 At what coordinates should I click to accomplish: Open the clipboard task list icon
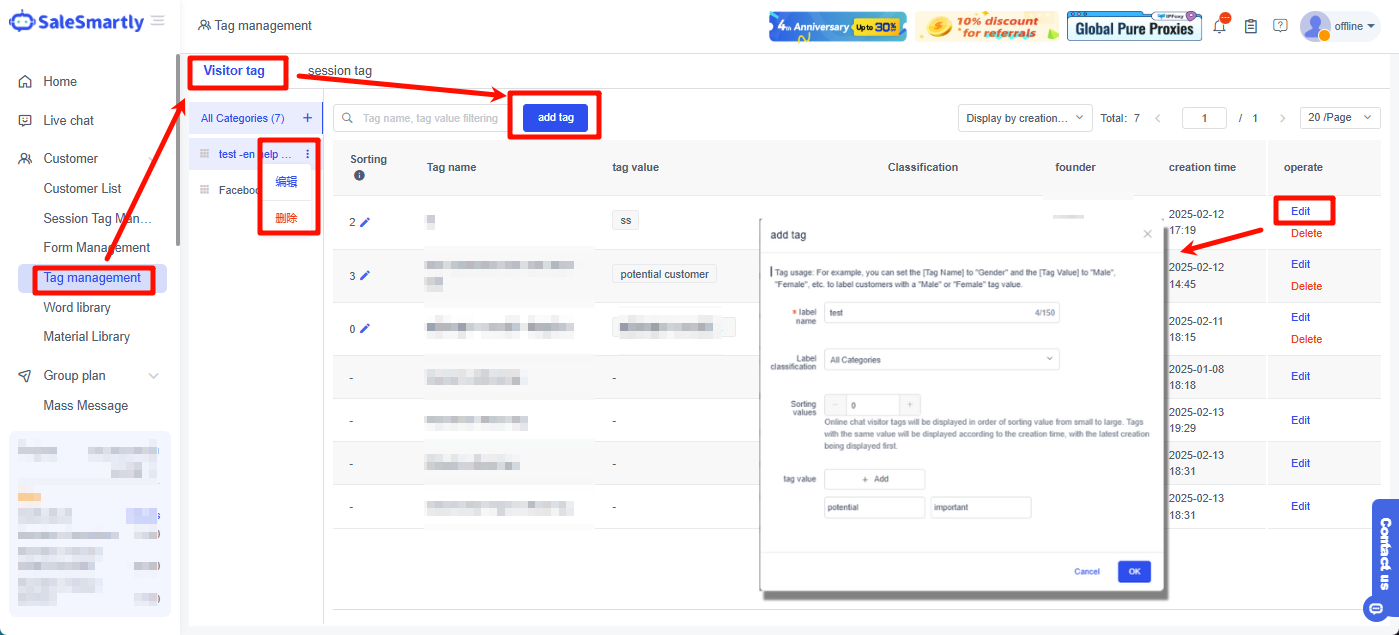tap(1250, 27)
